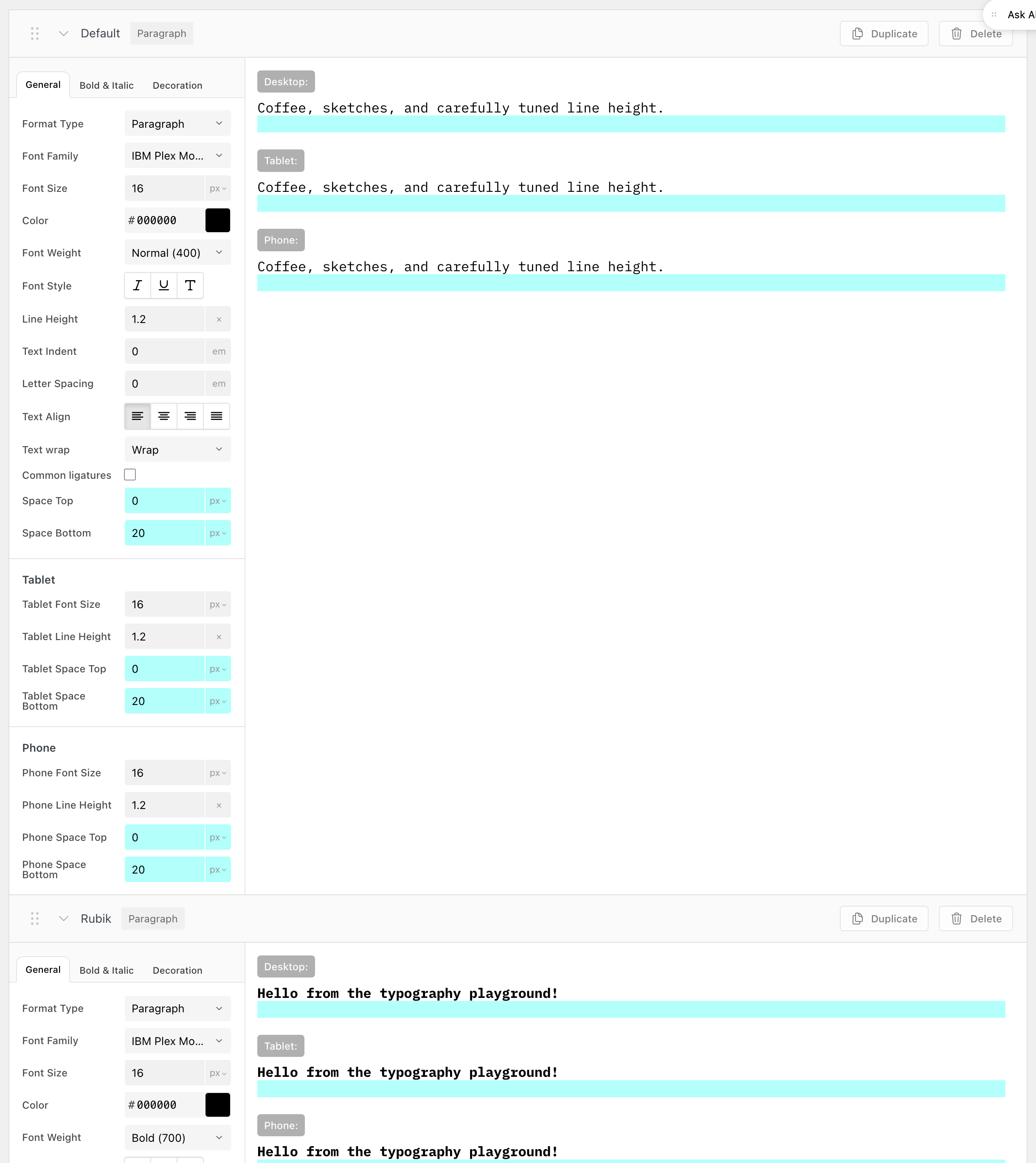Open the Text wrap dropdown
Screen dimensions: 1036x1163
coord(177,449)
